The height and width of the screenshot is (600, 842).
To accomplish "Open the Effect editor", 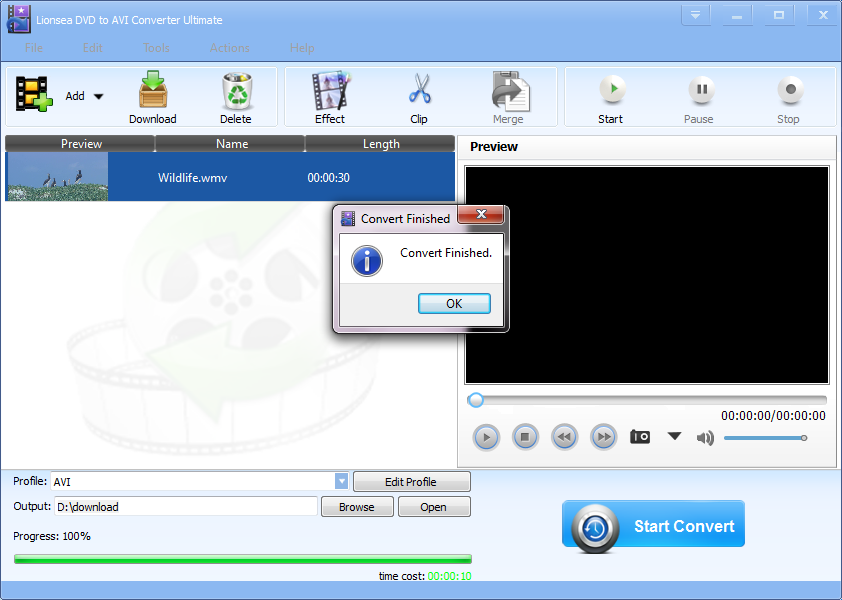I will [x=330, y=97].
